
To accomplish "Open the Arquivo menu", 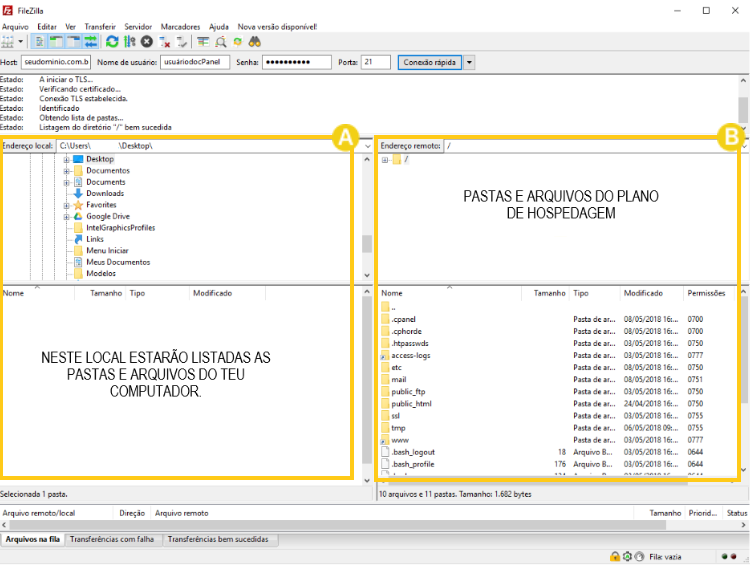I will (15, 27).
